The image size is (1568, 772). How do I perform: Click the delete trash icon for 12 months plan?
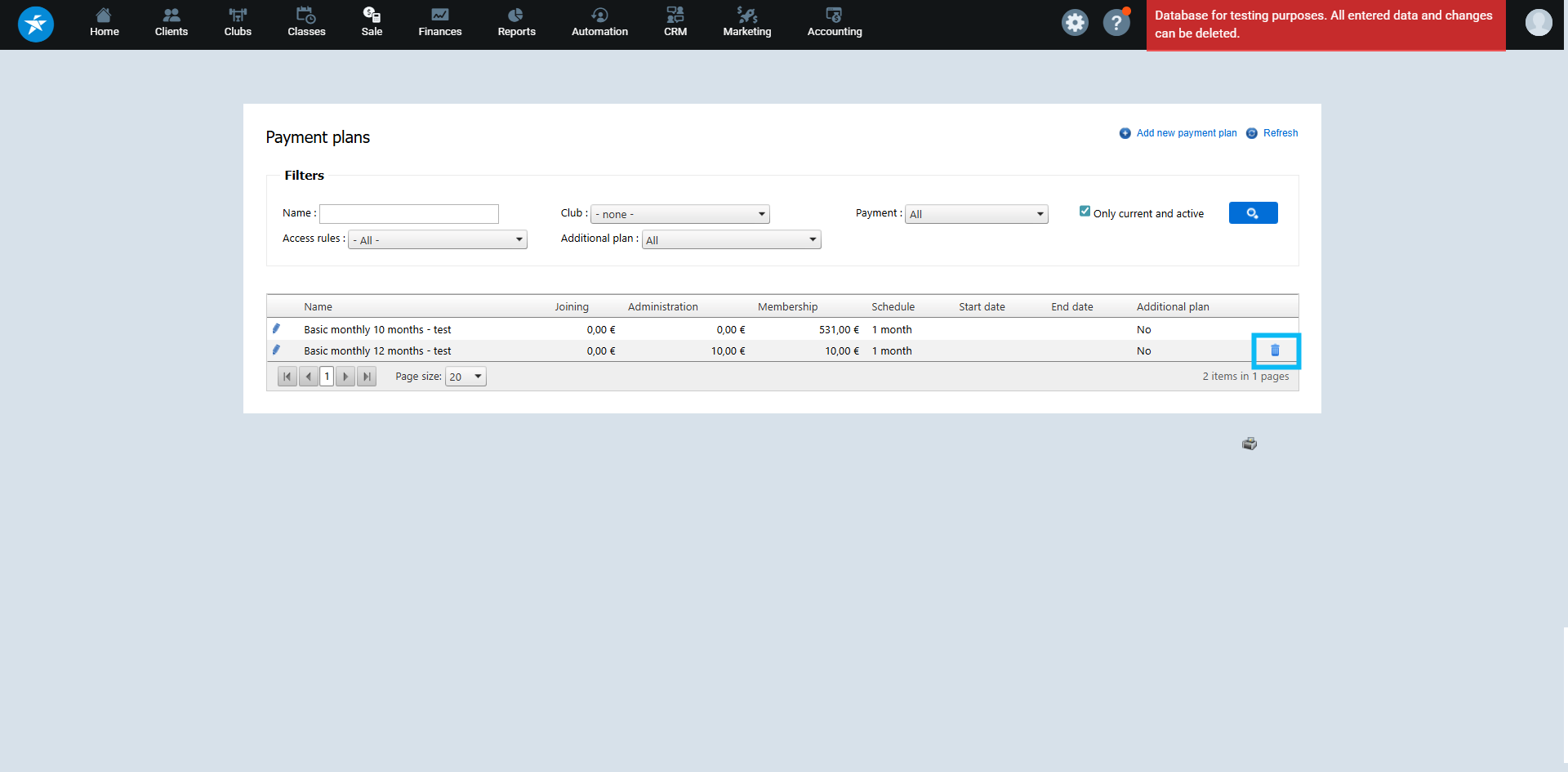[x=1275, y=350]
